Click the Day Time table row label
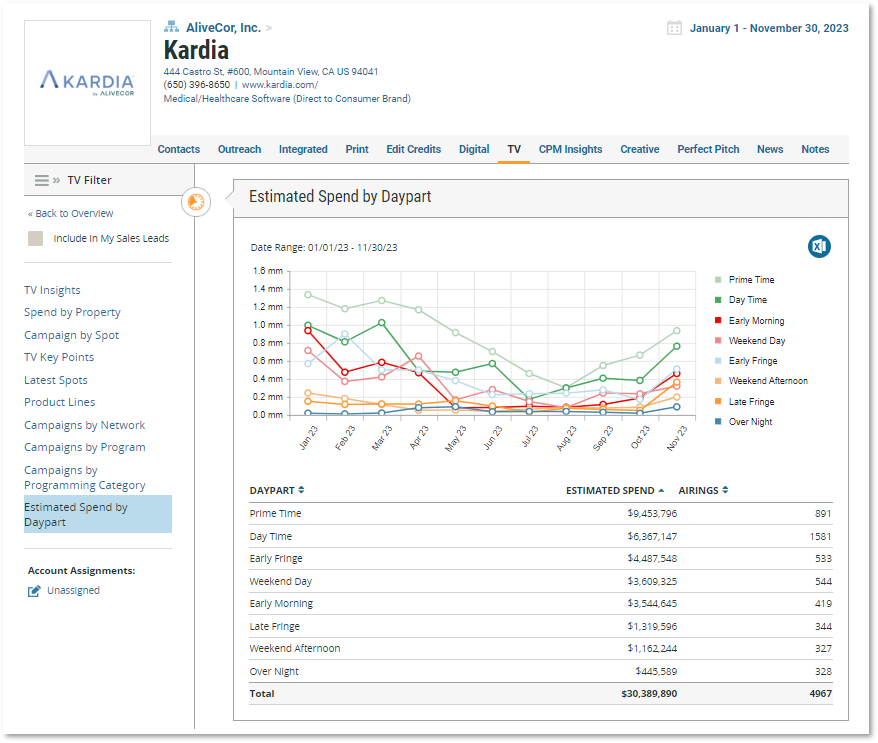This screenshot has height=743, width=878. 270,536
